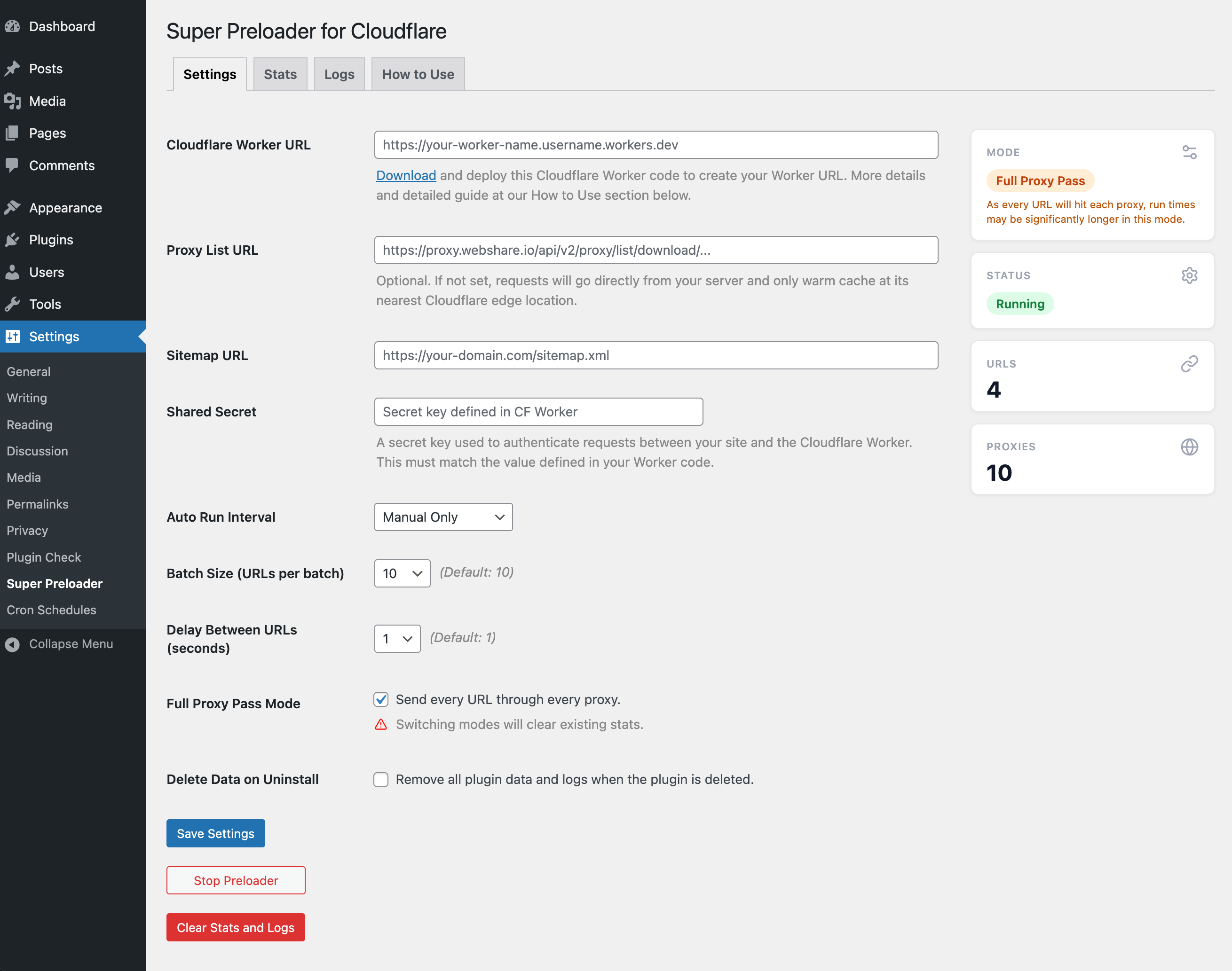1232x971 pixels.
Task: Expand the Batch Size dropdown
Action: [402, 573]
